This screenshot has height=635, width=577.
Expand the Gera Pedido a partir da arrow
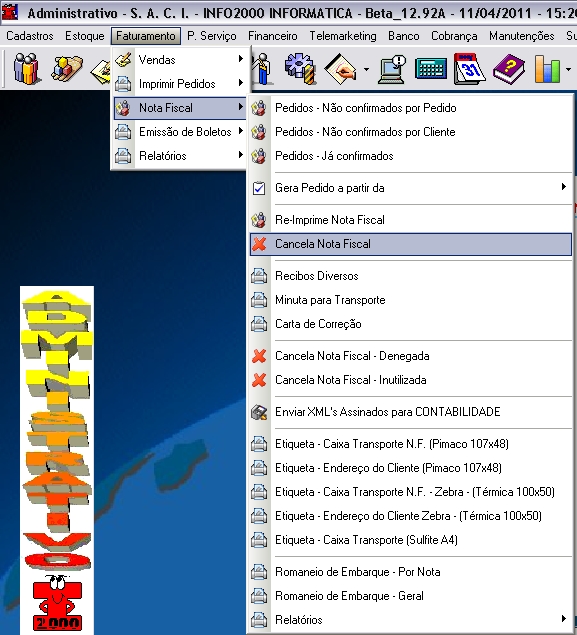point(564,187)
